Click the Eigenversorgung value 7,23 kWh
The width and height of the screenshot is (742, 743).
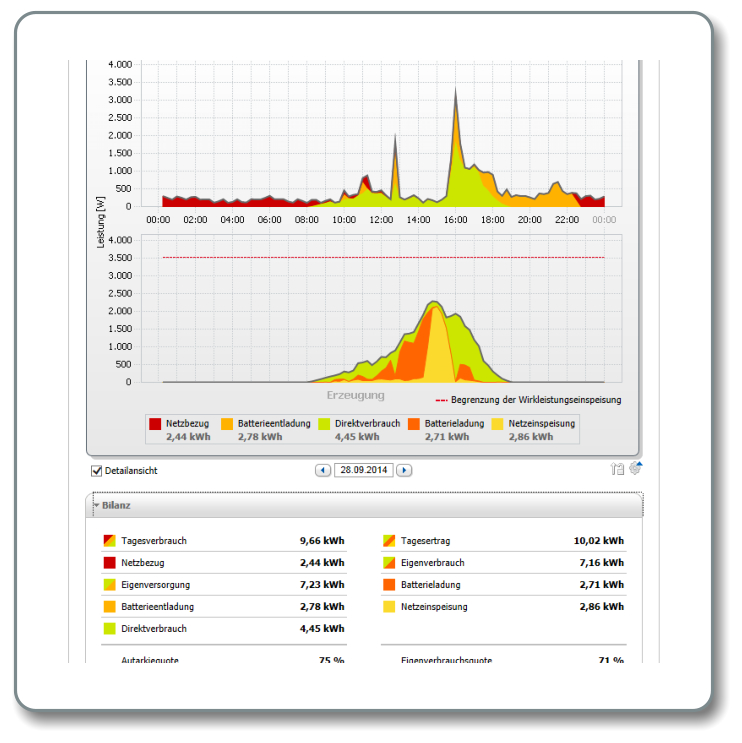click(322, 585)
